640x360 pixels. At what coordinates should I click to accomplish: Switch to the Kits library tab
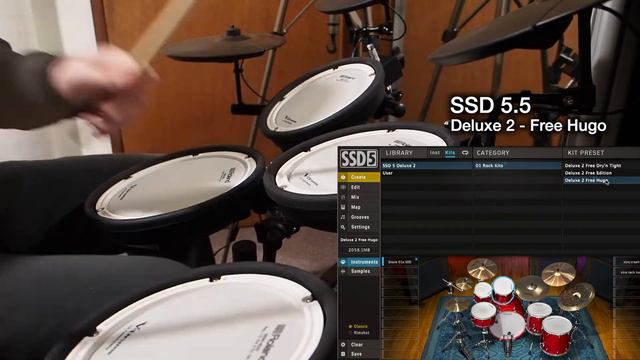click(x=450, y=153)
